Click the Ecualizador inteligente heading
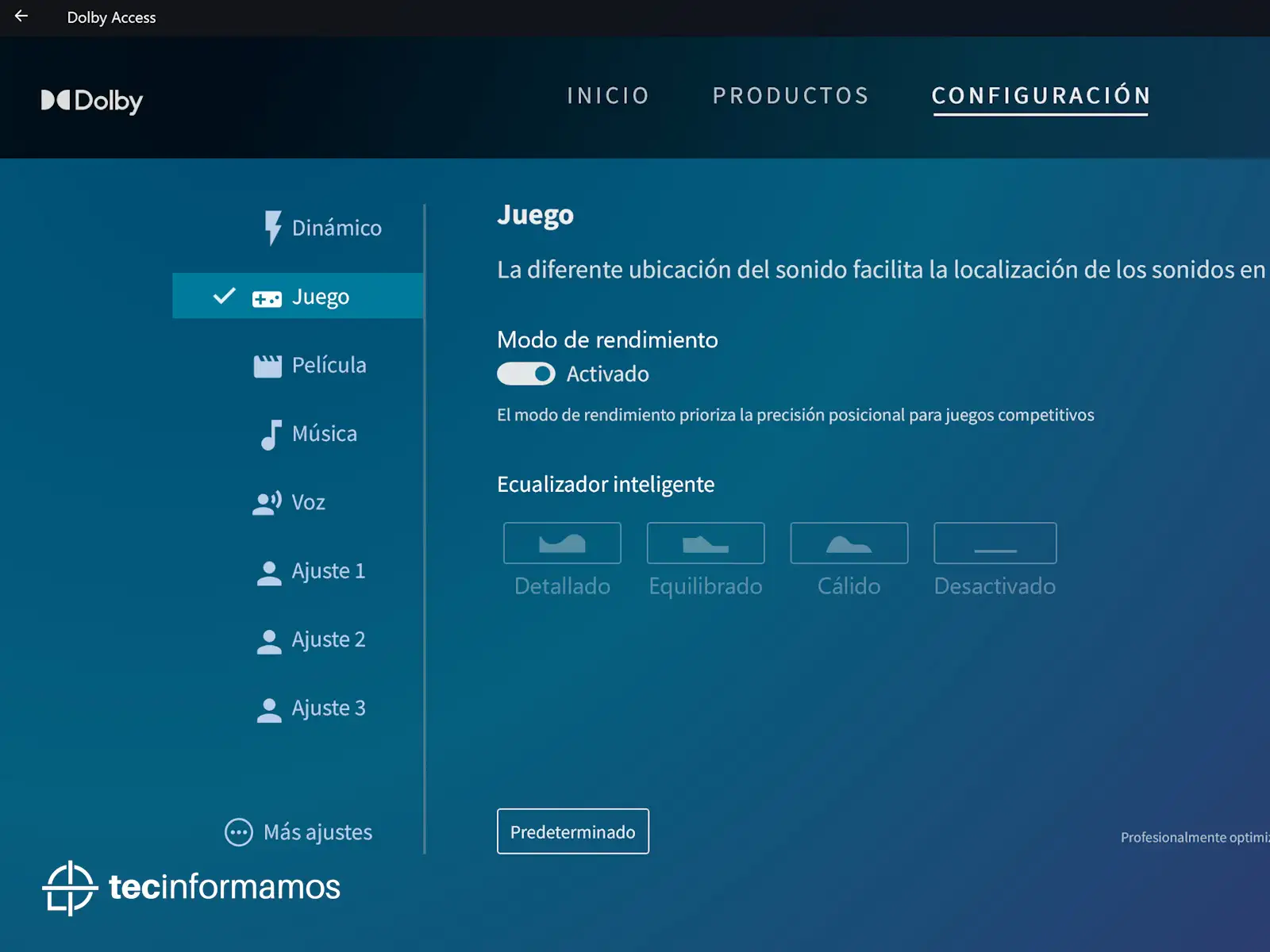Image resolution: width=1270 pixels, height=952 pixels. tap(606, 485)
